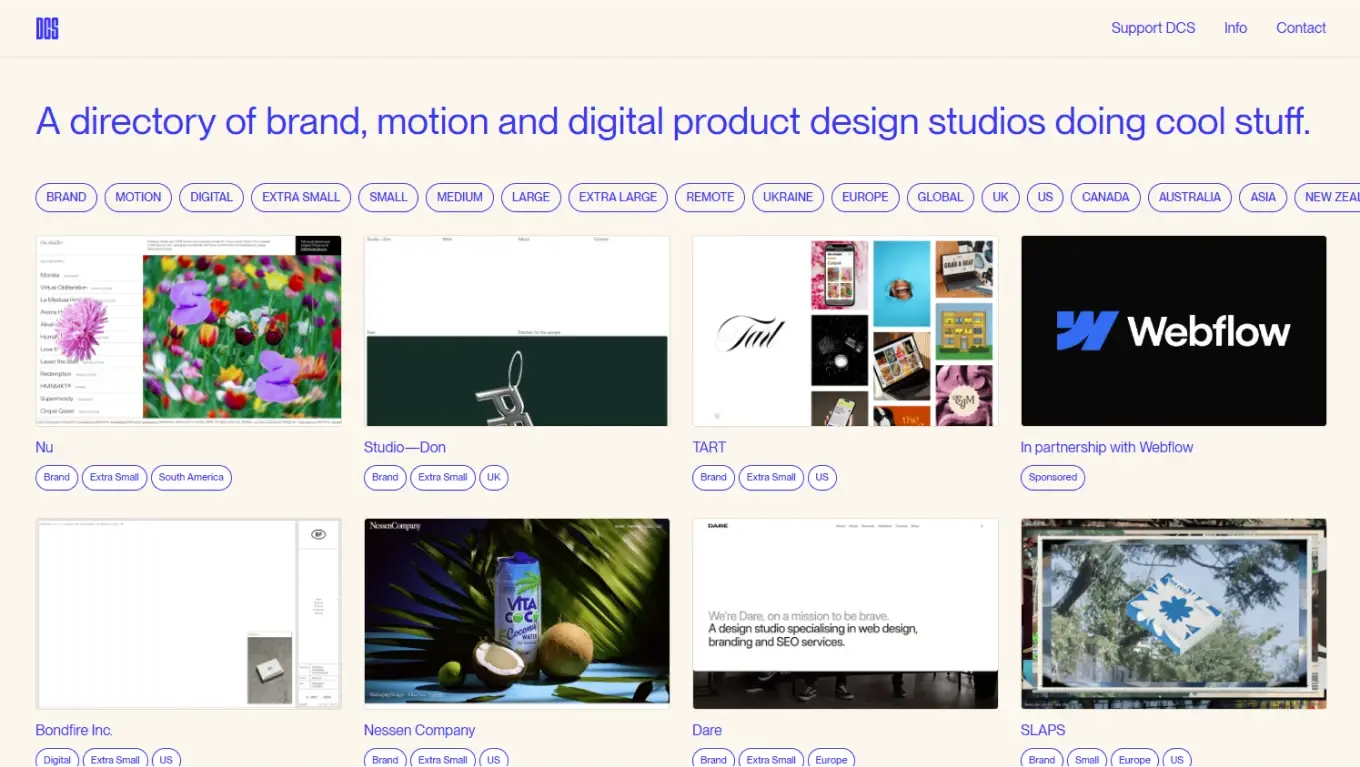Image resolution: width=1360 pixels, height=767 pixels.
Task: Toggle the BRAND filter pill
Action: click(x=66, y=197)
